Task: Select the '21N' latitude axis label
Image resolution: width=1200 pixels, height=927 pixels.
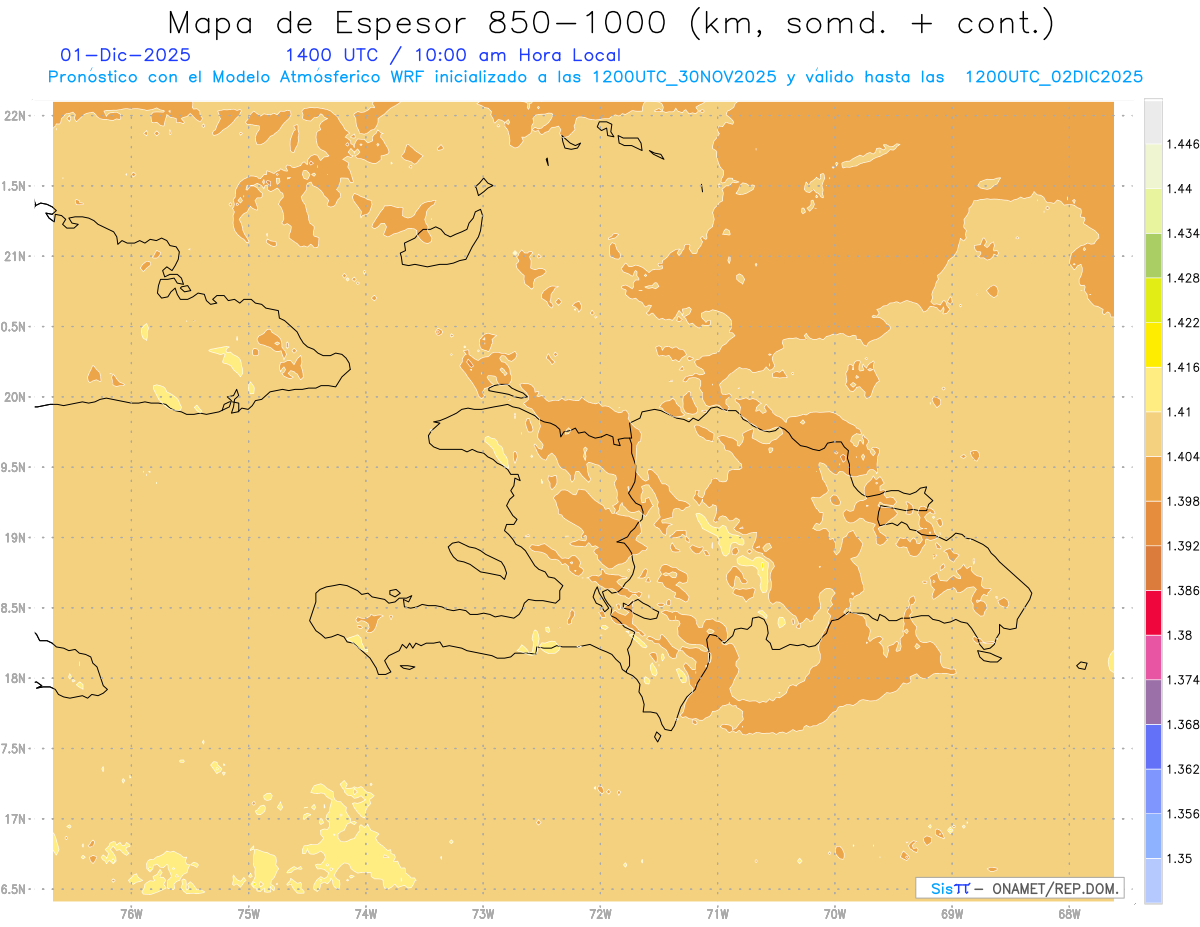Action: (x=14, y=256)
